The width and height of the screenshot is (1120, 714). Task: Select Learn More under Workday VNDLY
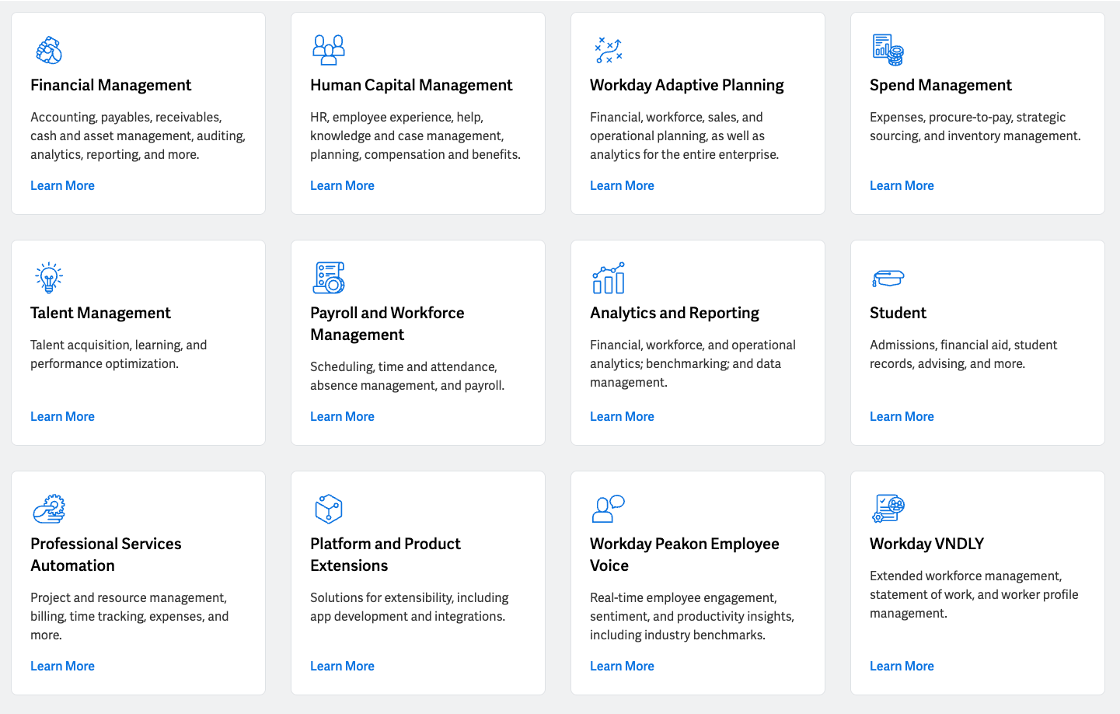(901, 666)
